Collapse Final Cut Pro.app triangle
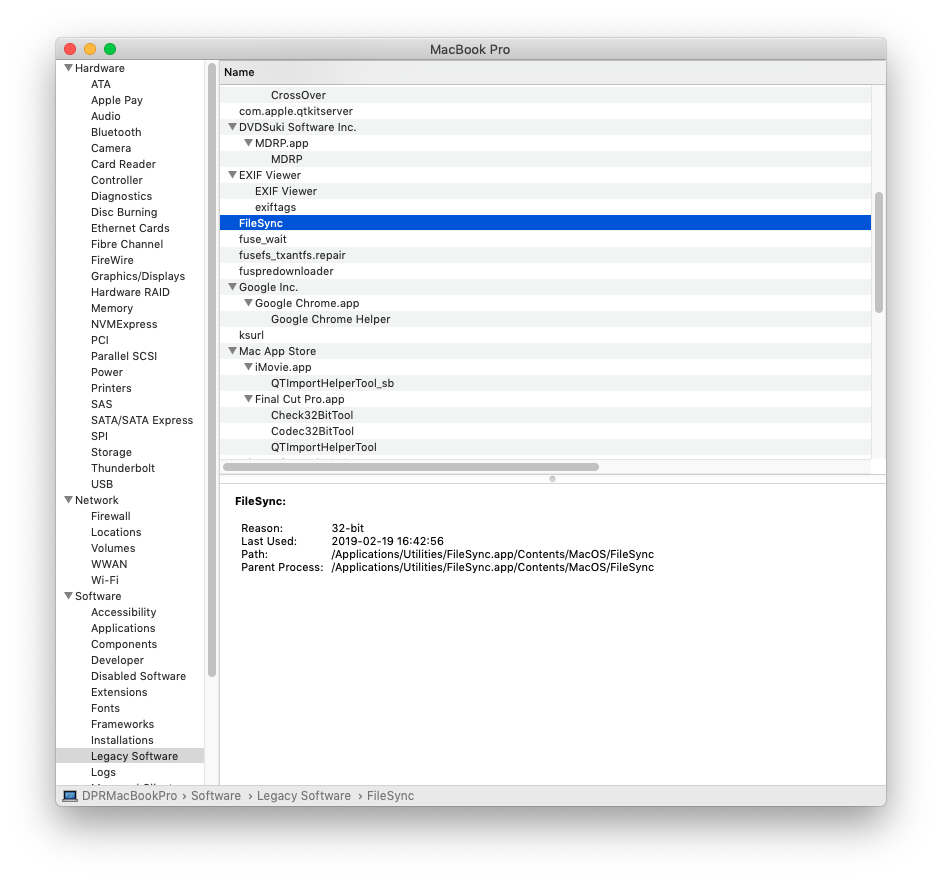Viewport: 942px width, 880px height. pyautogui.click(x=248, y=399)
